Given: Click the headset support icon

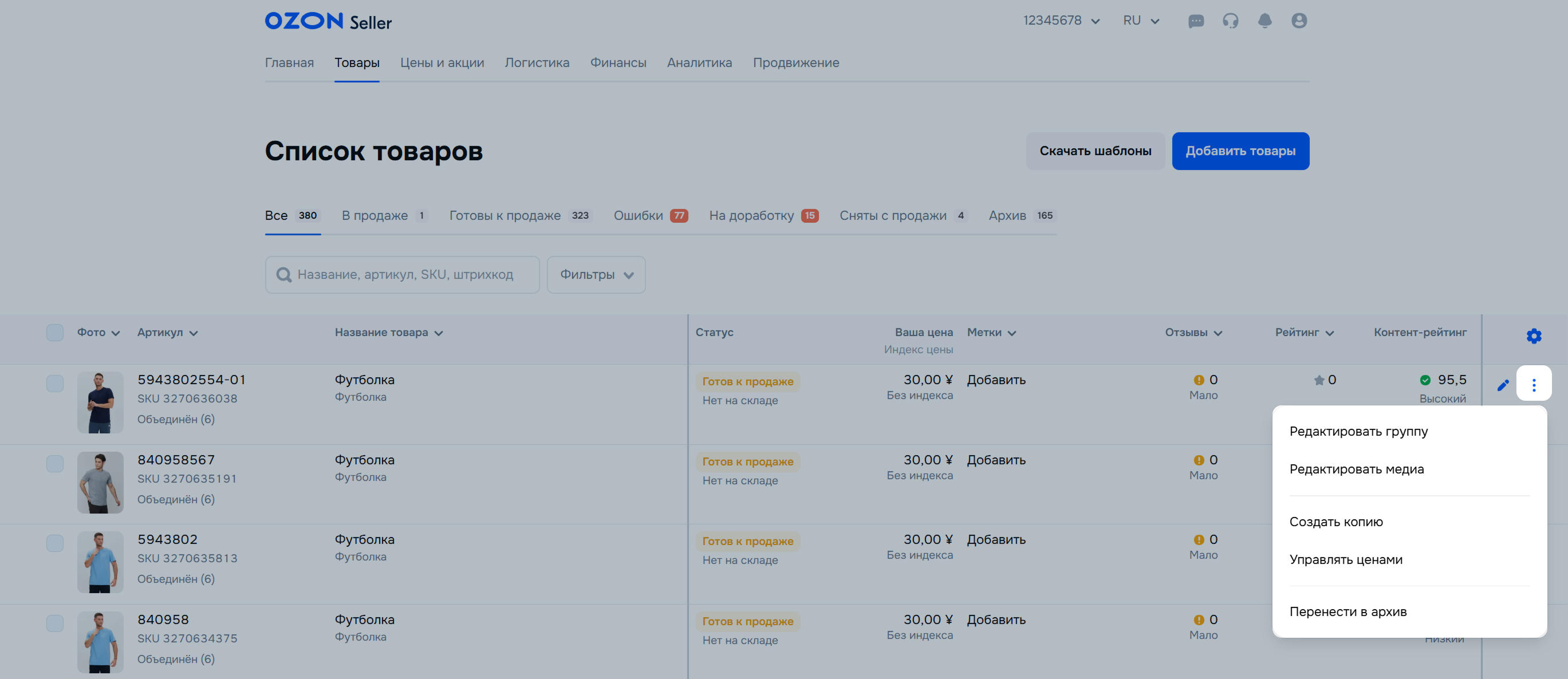Looking at the screenshot, I should (x=1230, y=21).
